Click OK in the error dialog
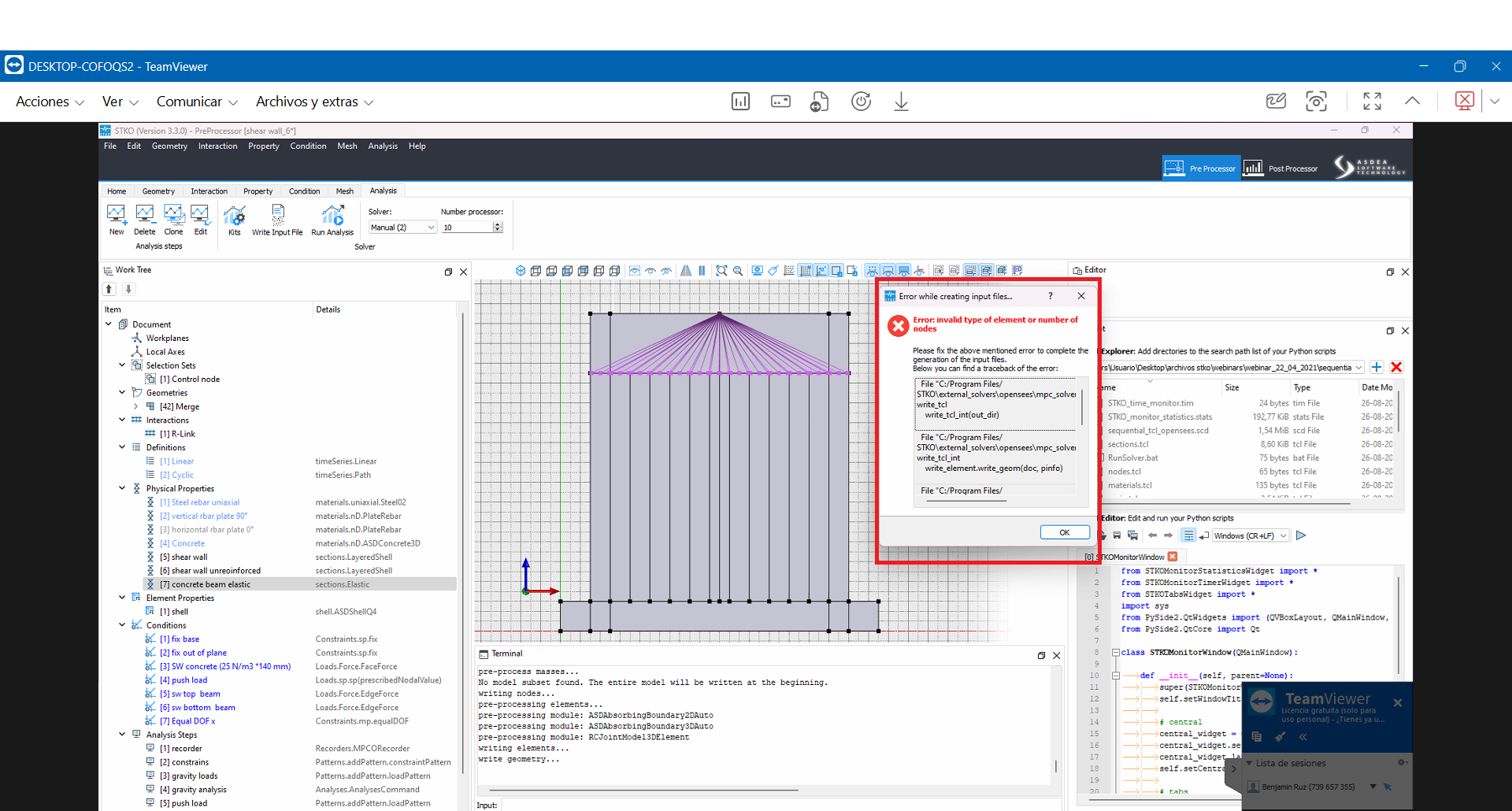1512x811 pixels. coord(1065,532)
